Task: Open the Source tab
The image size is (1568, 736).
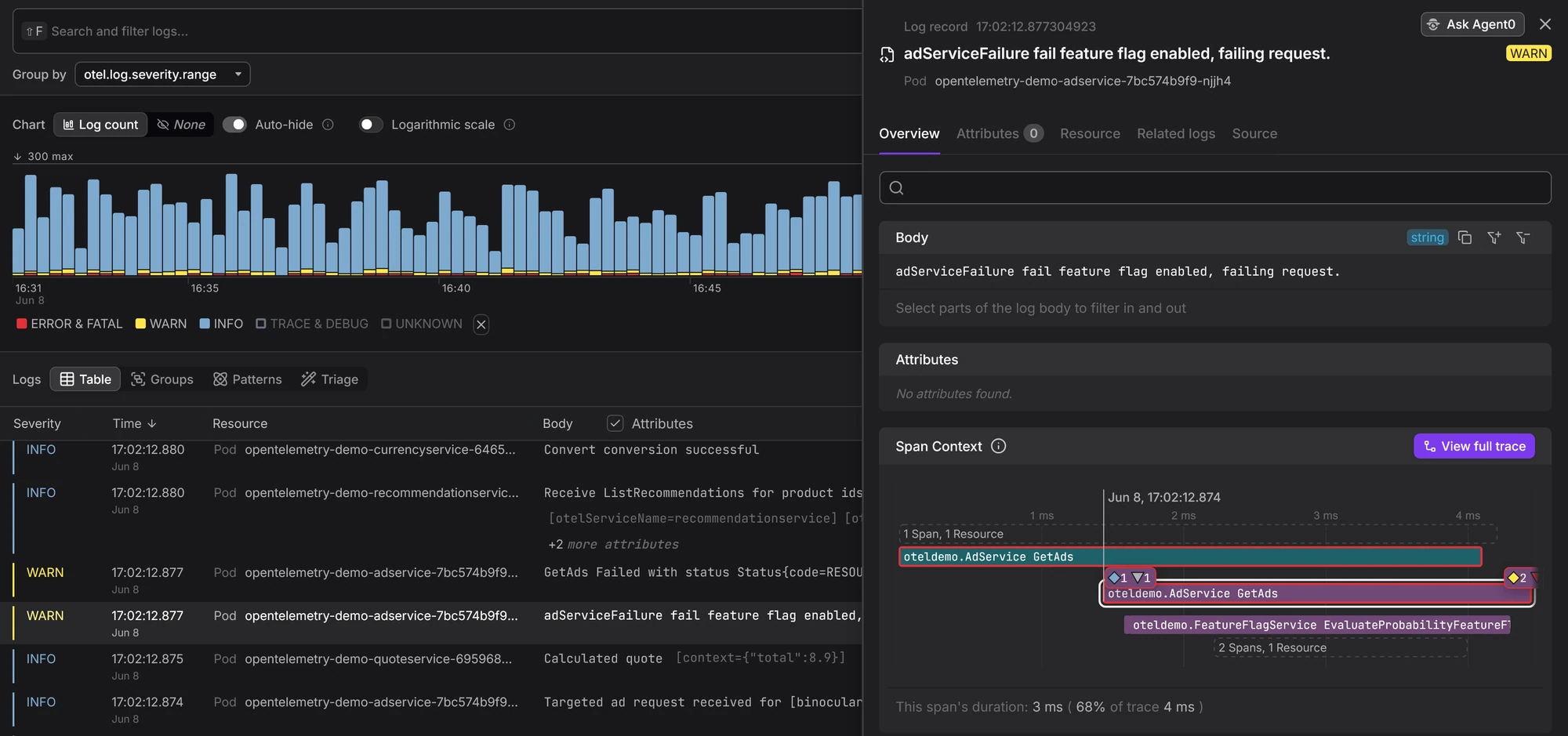Action: pyautogui.click(x=1254, y=133)
